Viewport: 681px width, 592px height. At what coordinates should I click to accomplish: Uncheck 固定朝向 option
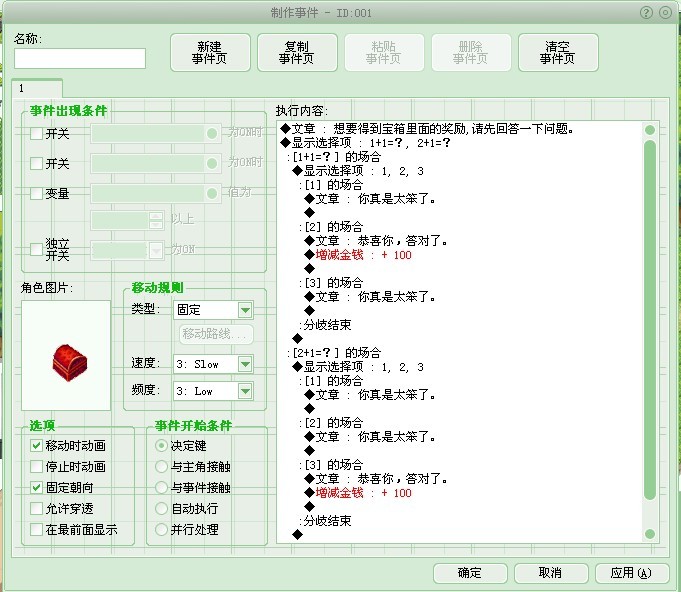36,487
